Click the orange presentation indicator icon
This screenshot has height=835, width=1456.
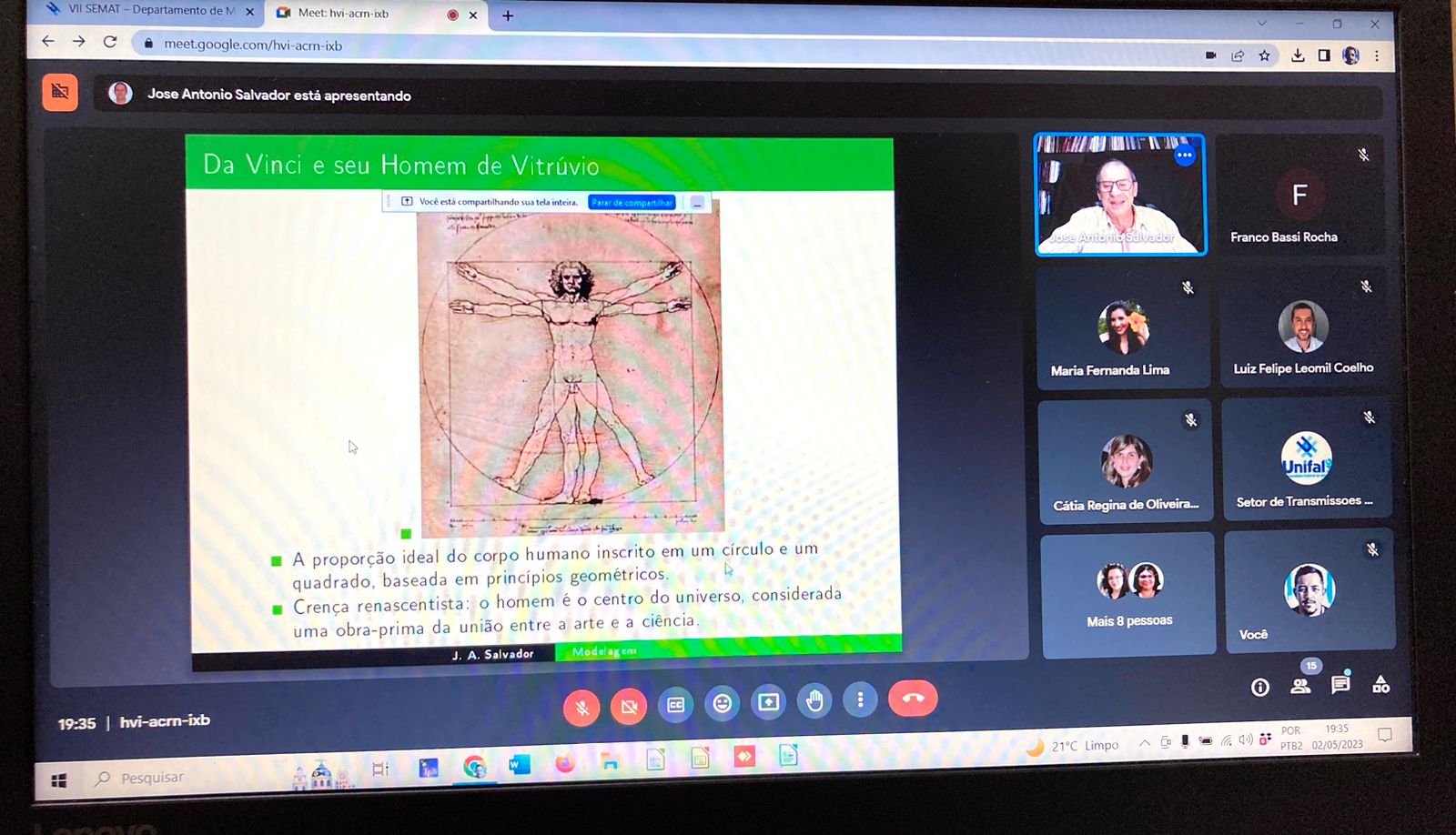tap(60, 92)
